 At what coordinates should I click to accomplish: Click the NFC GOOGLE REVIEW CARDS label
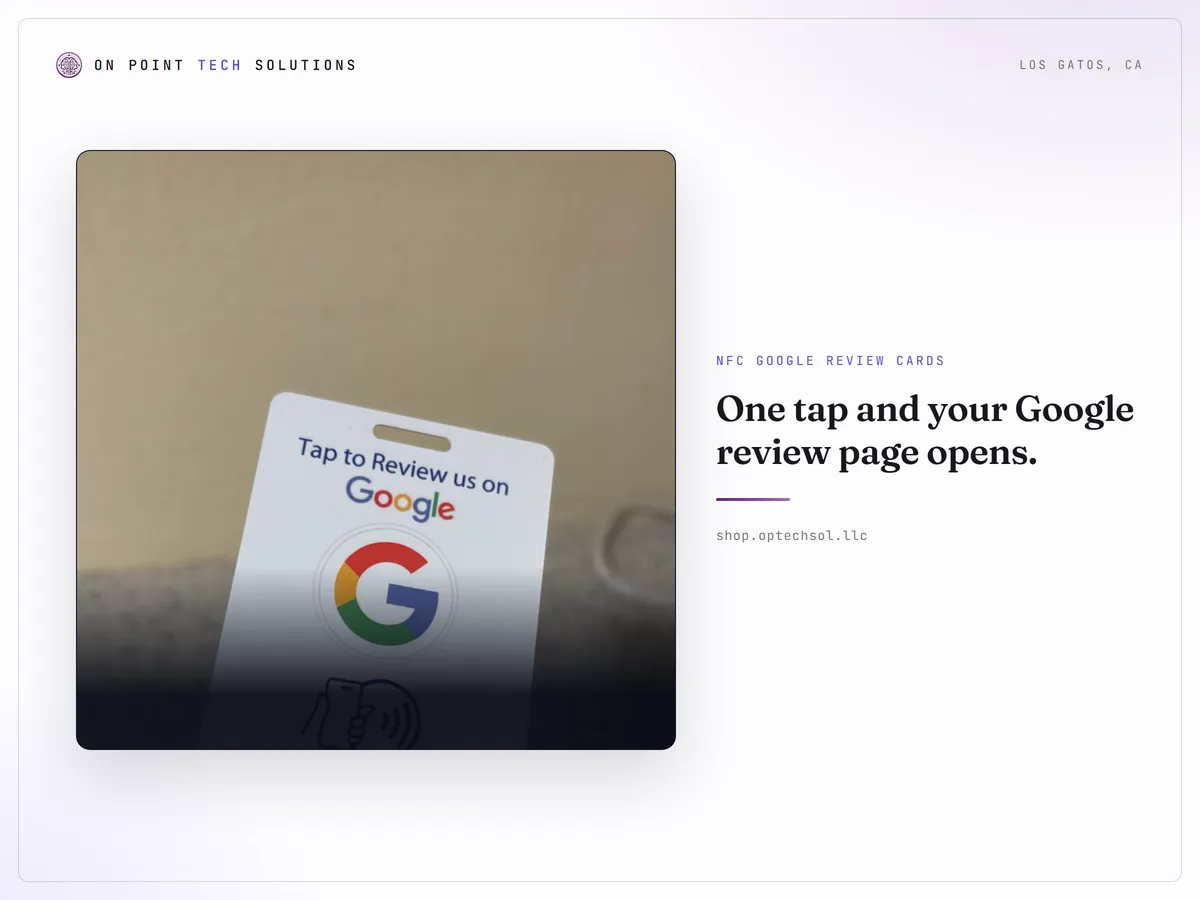point(830,360)
